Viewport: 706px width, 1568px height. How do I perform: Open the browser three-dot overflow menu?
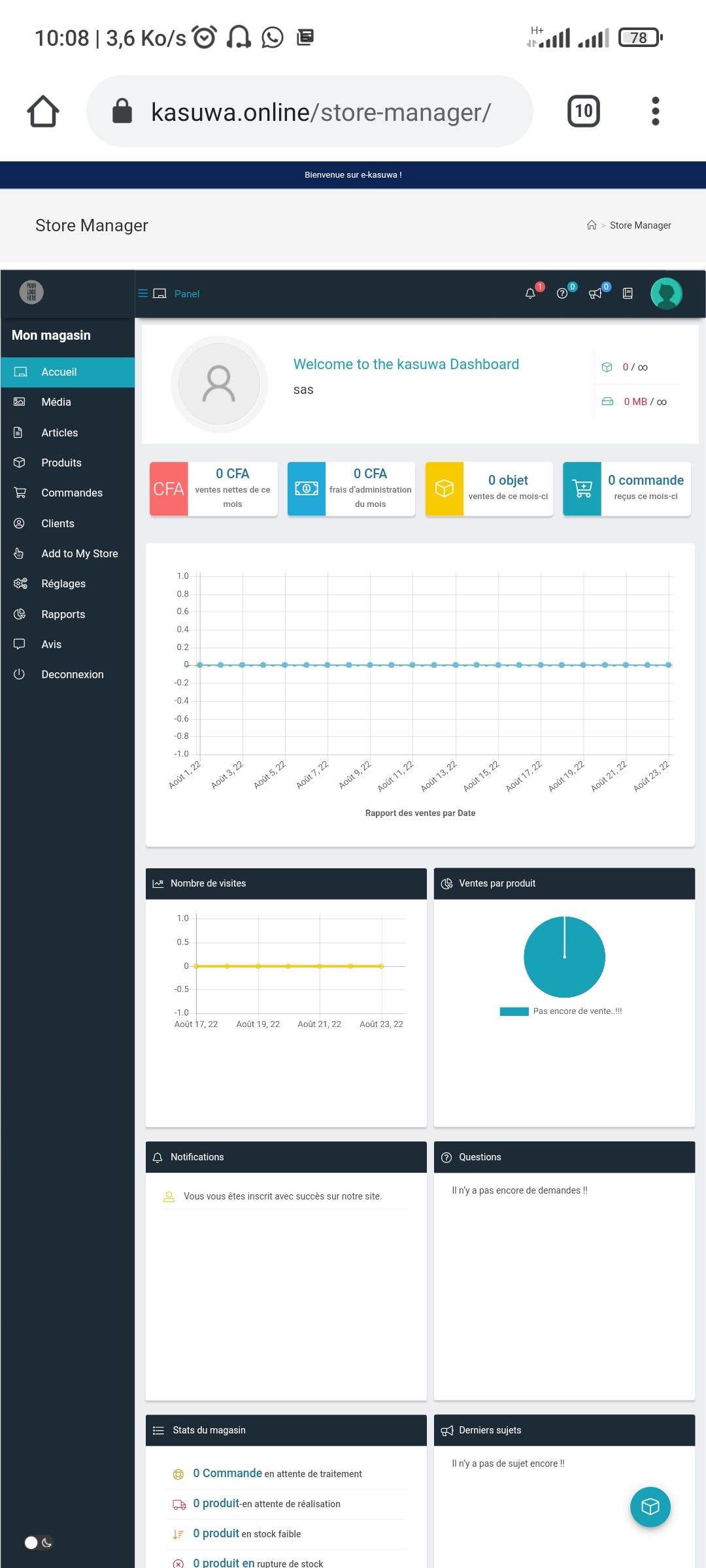656,111
